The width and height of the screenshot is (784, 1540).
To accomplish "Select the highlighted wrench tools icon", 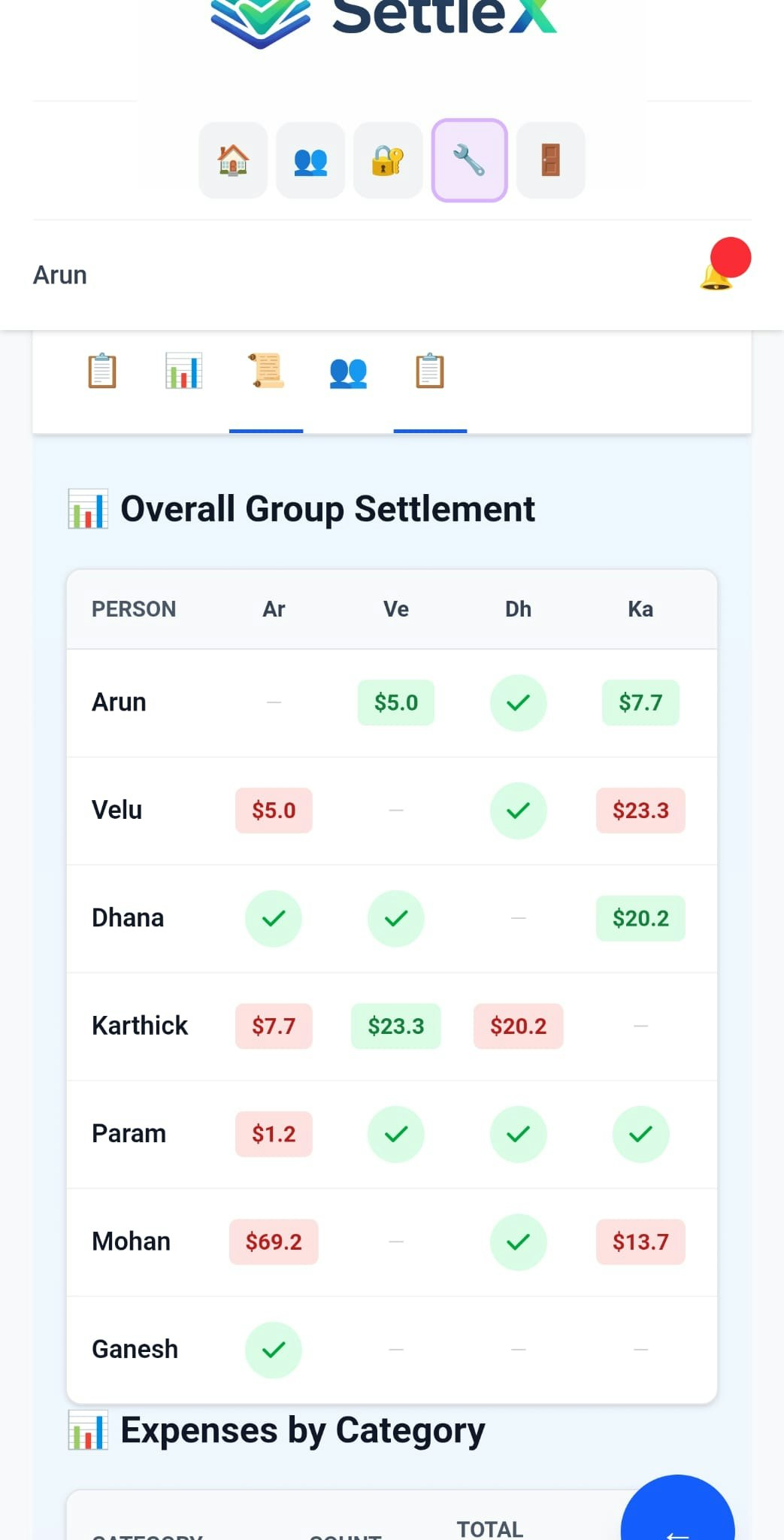I will pyautogui.click(x=469, y=160).
